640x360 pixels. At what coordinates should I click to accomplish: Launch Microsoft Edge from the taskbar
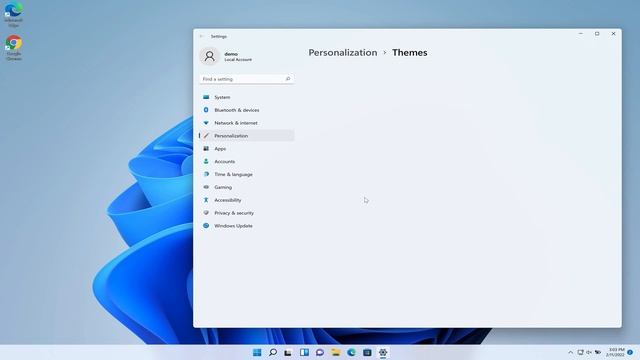(x=351, y=352)
